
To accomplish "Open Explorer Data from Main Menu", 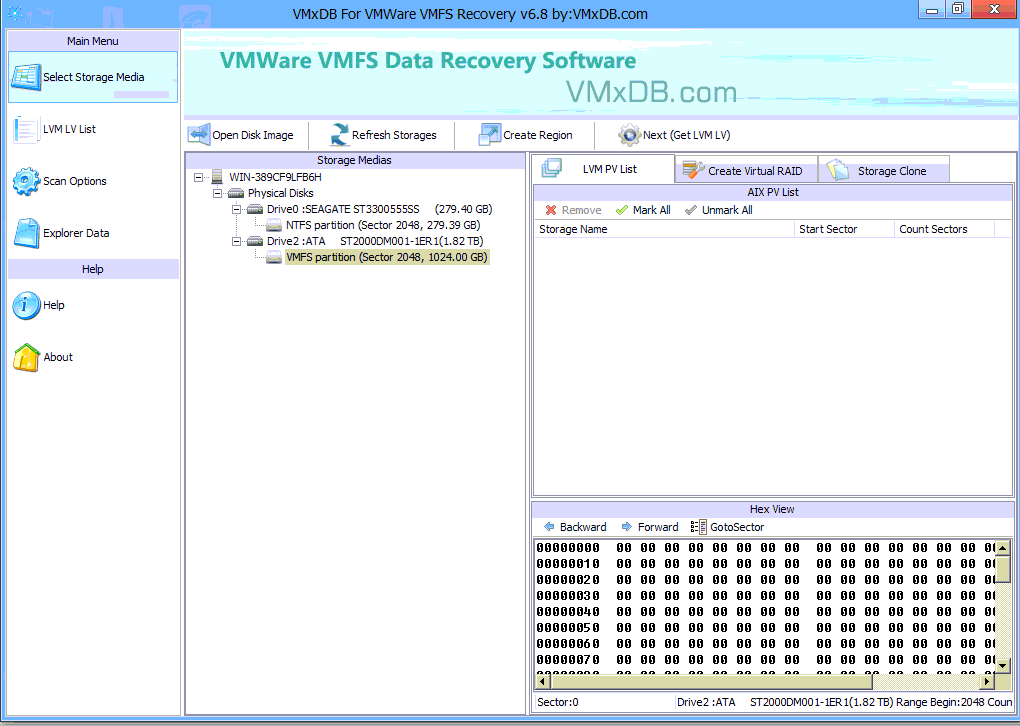I will [x=92, y=233].
